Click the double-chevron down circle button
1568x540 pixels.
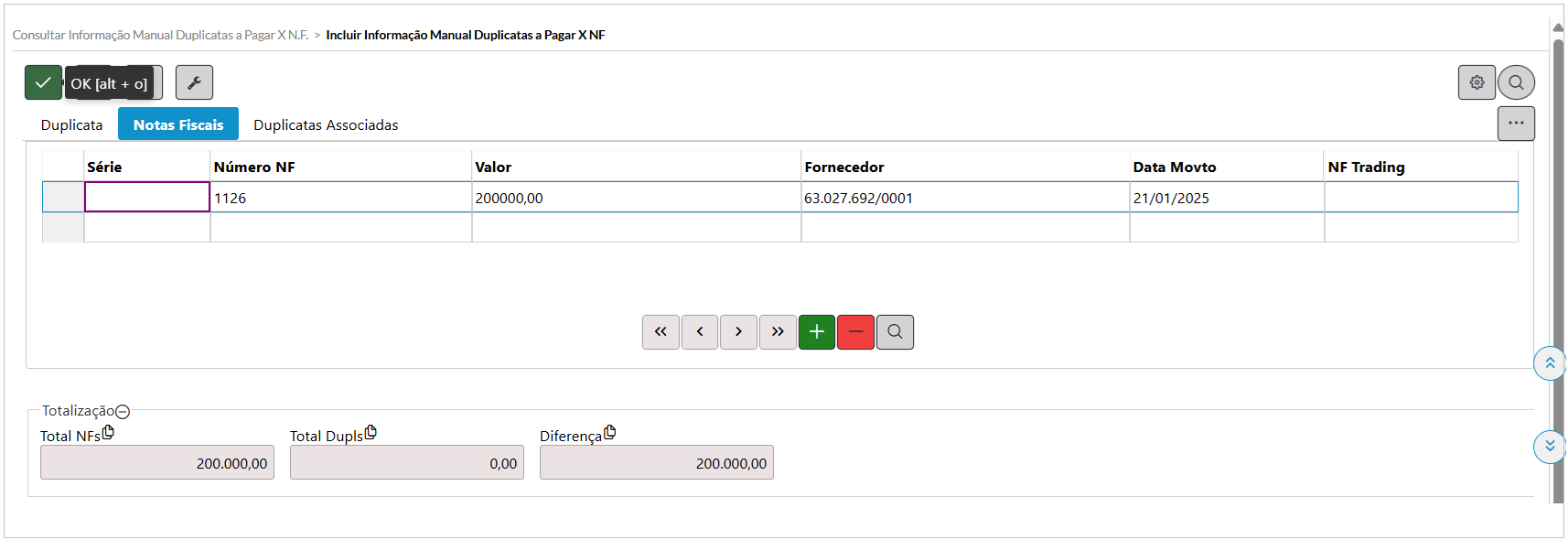(1549, 447)
